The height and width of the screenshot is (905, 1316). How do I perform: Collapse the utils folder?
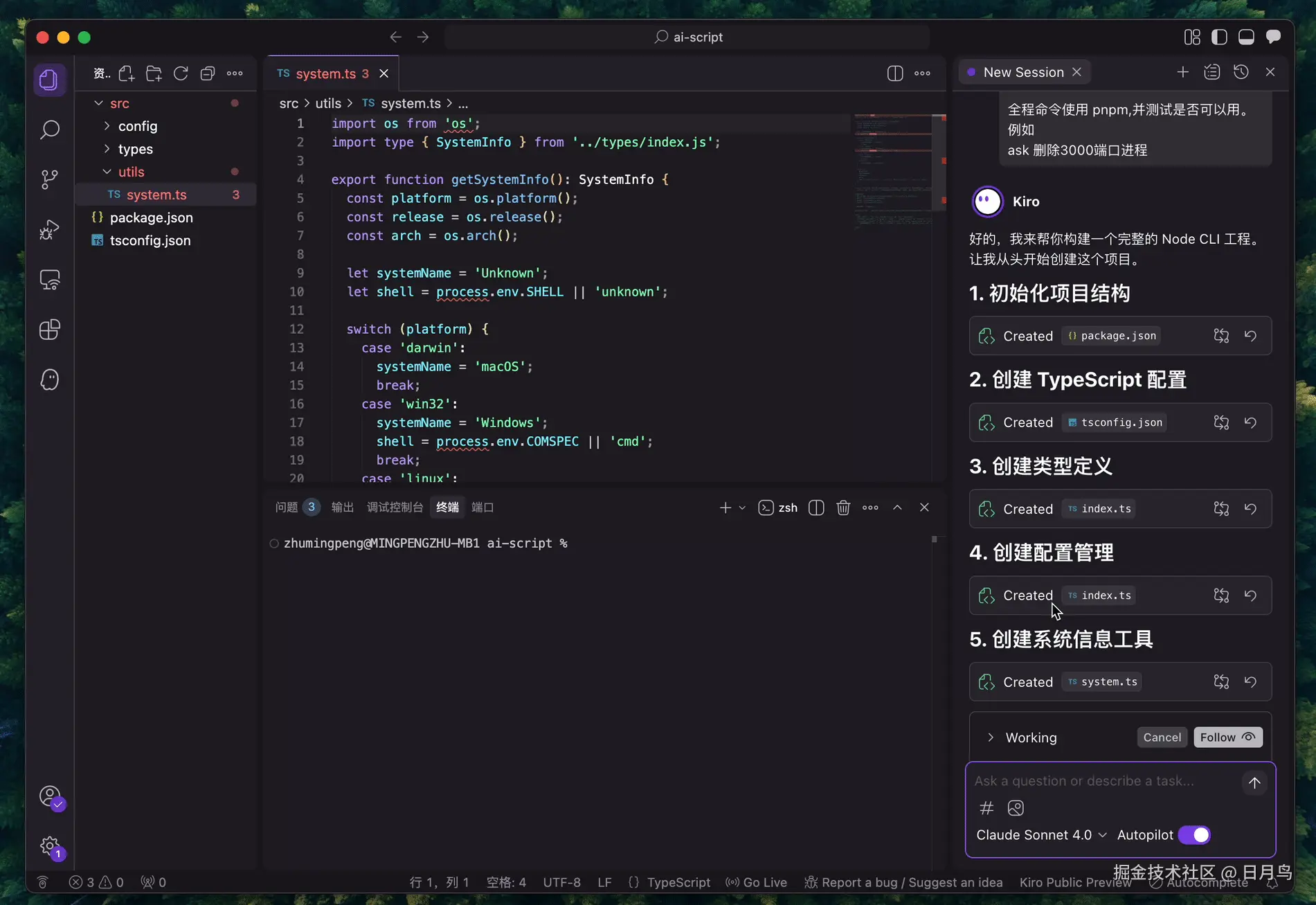coord(107,172)
